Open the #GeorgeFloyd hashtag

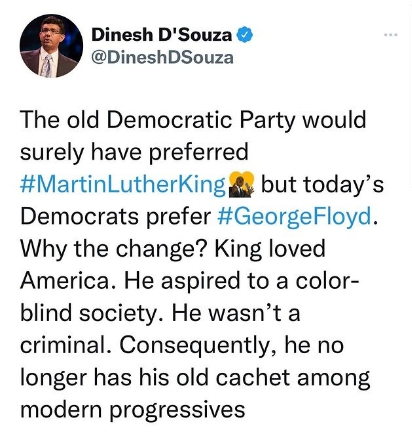pyautogui.click(x=295, y=217)
